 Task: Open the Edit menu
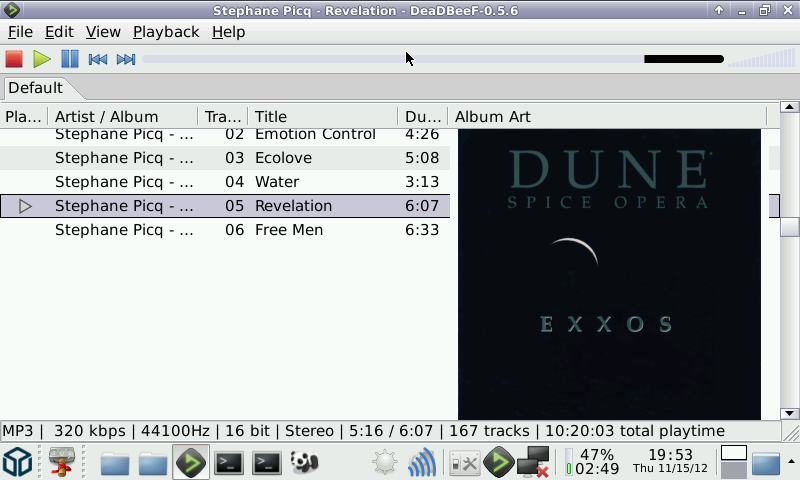(x=59, y=32)
